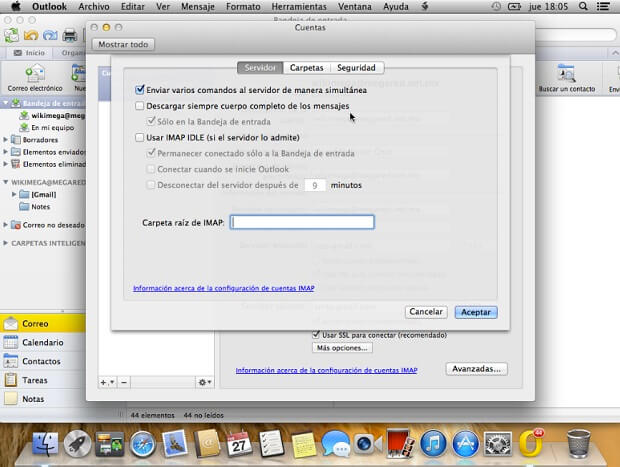The width and height of the screenshot is (620, 467).
Task: Click the Print toolbar icon
Action: [x=70, y=36]
